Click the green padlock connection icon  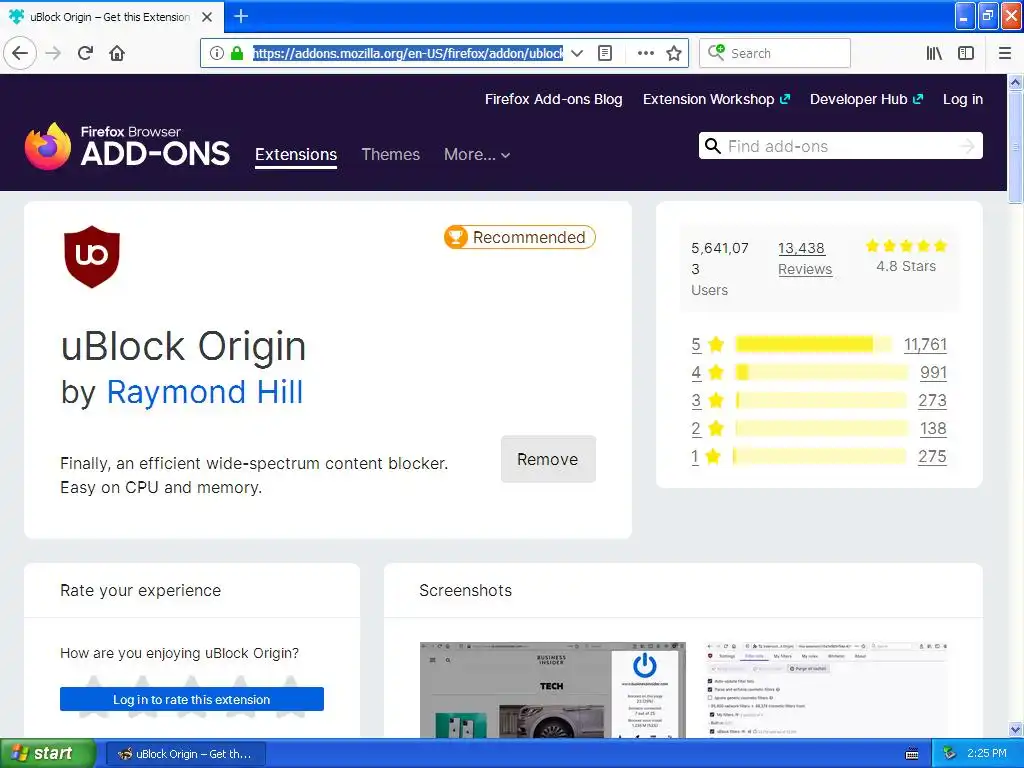(x=237, y=53)
